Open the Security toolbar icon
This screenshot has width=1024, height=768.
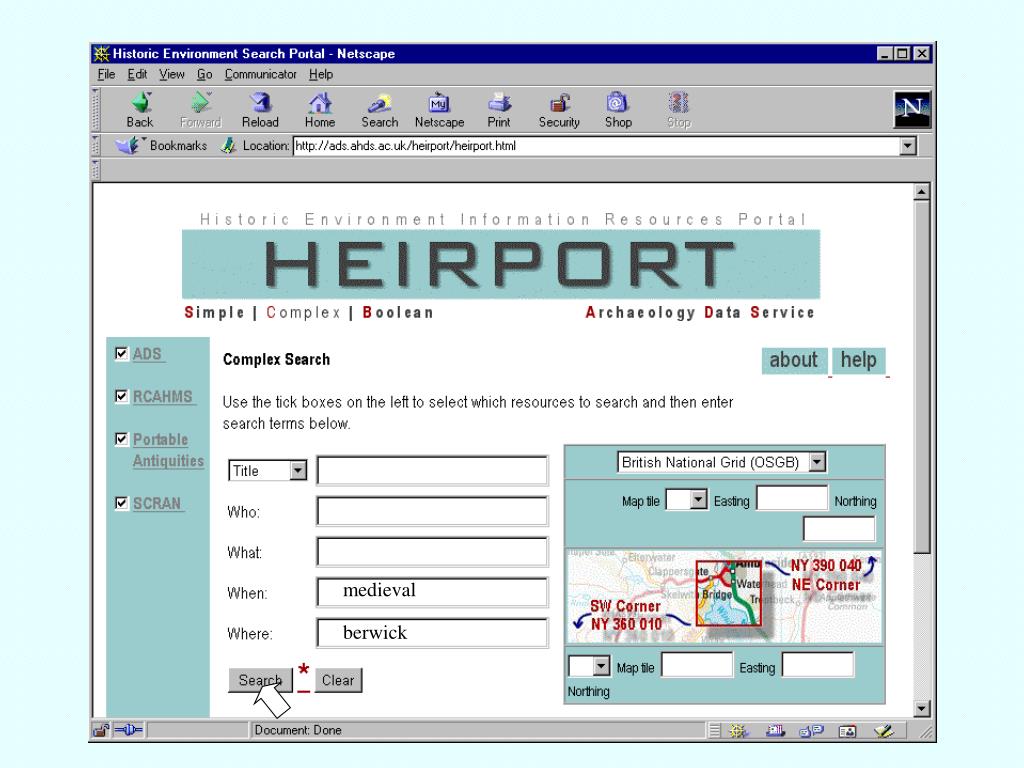pyautogui.click(x=559, y=110)
